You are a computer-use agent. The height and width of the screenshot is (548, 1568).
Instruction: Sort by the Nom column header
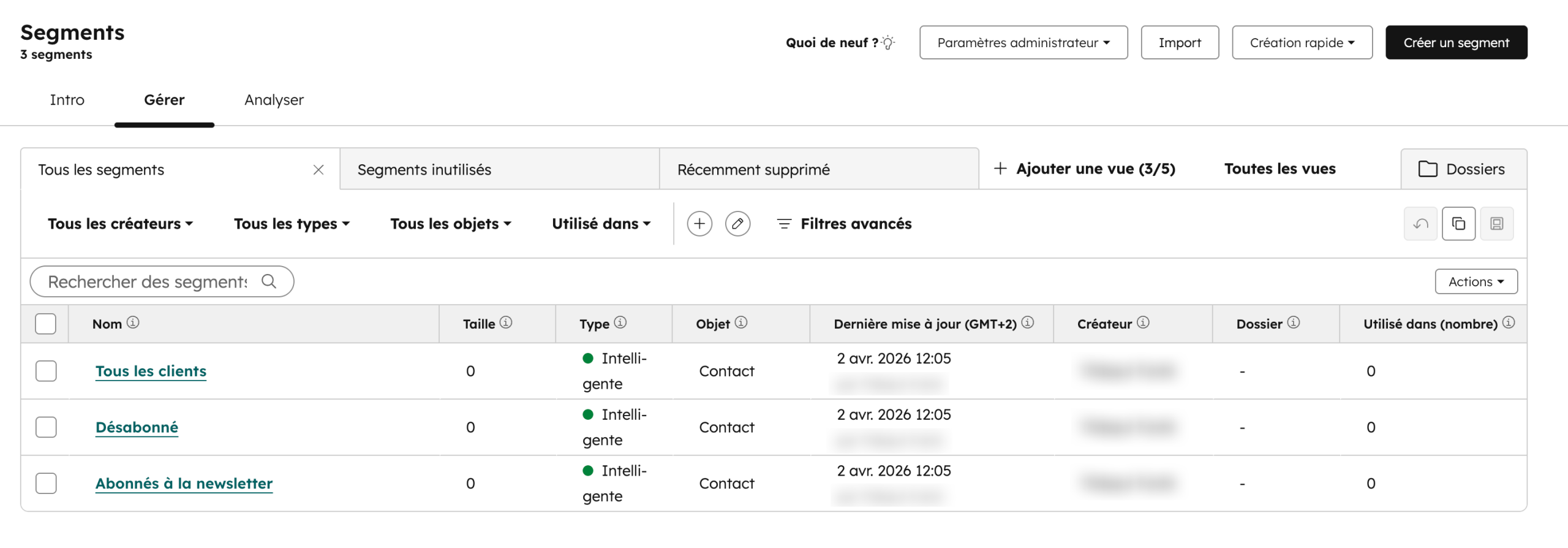coord(107,324)
